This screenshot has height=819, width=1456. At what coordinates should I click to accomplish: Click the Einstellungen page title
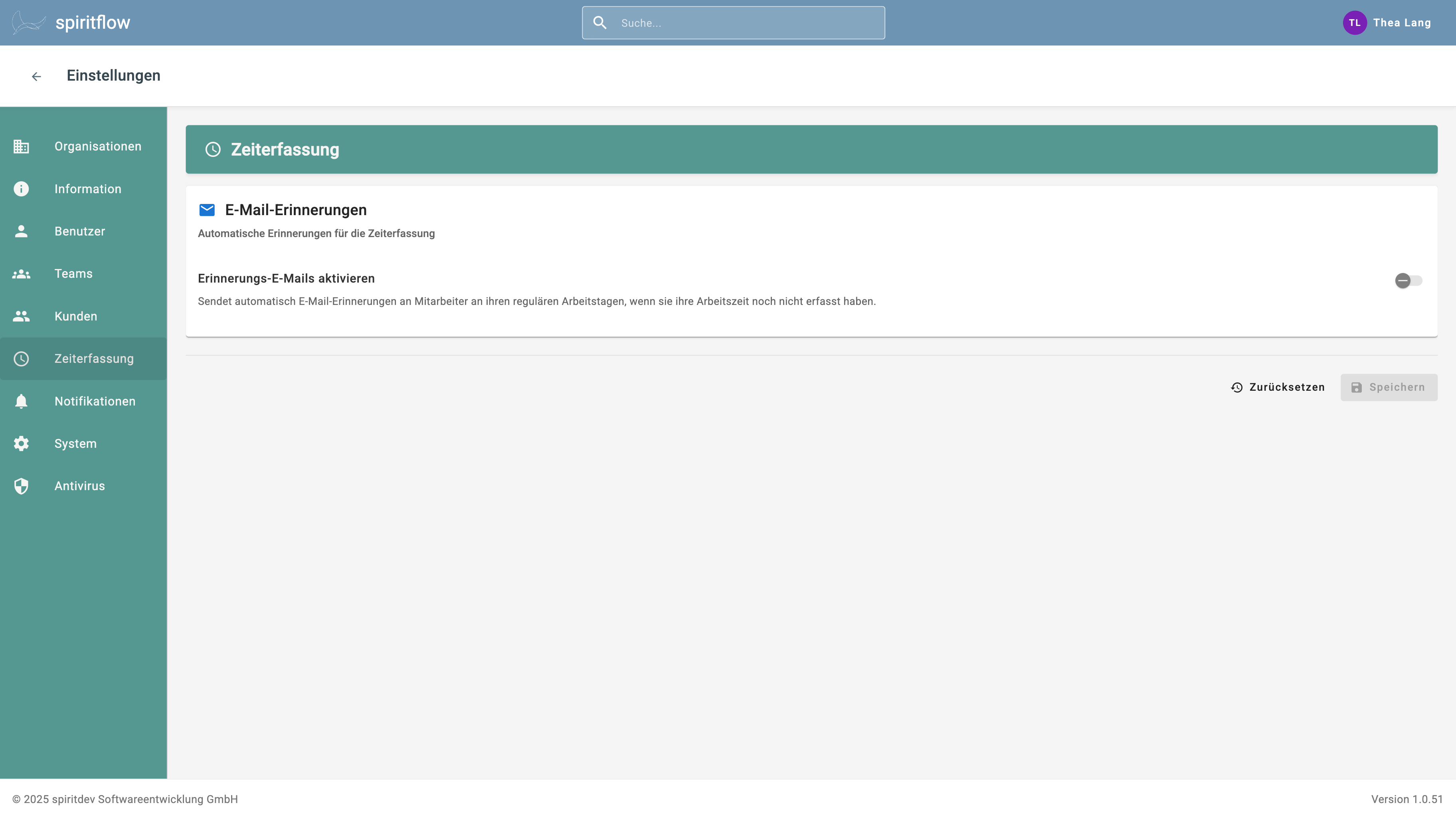click(x=114, y=76)
